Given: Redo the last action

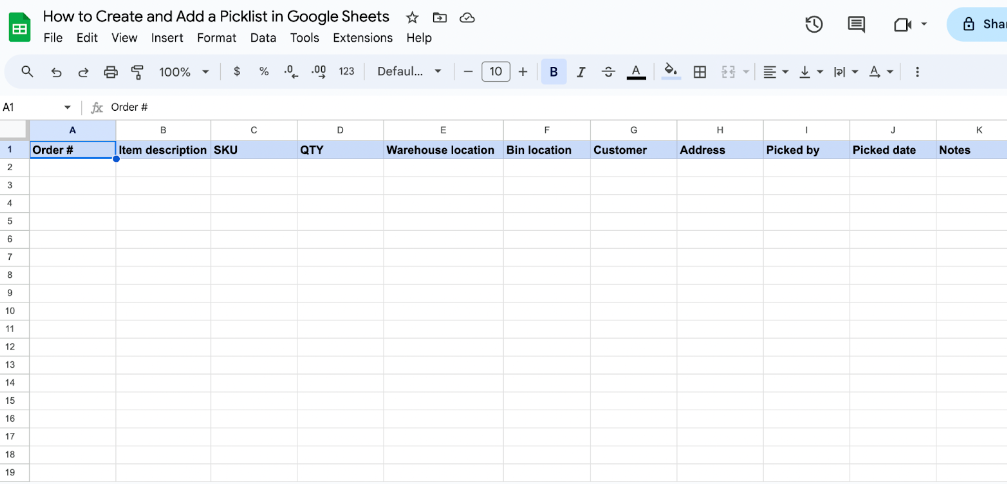Looking at the screenshot, I should [83, 72].
